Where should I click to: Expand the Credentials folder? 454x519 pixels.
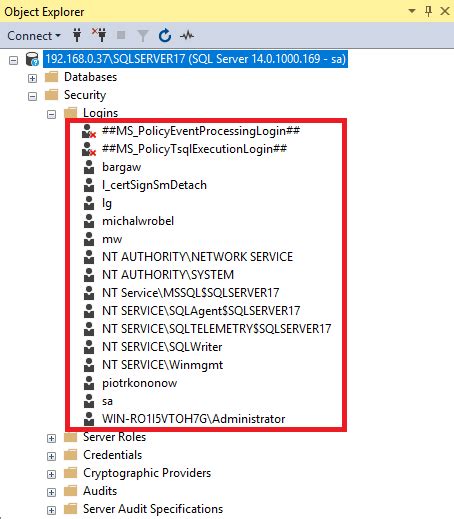click(x=51, y=456)
